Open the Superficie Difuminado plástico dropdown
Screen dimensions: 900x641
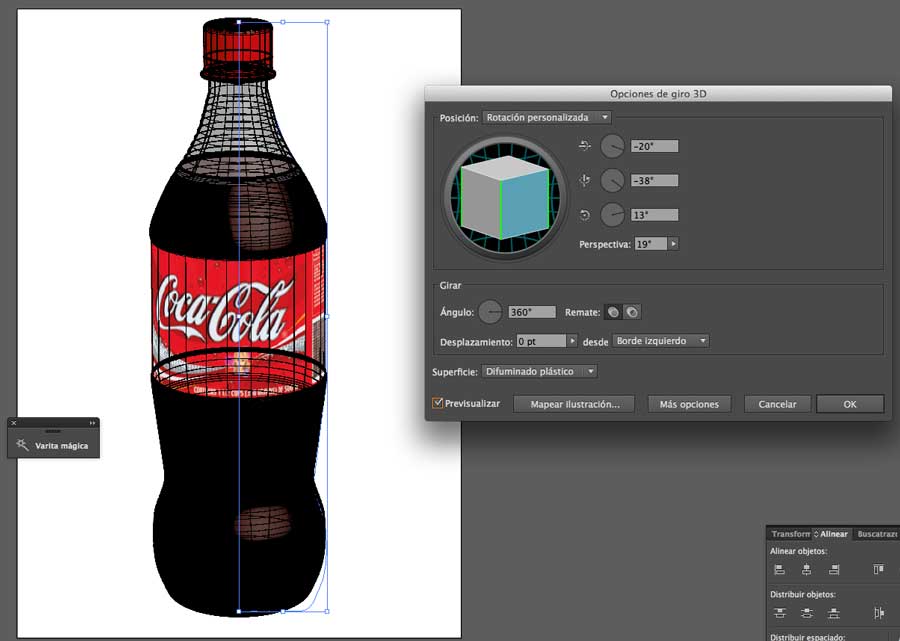(x=539, y=371)
